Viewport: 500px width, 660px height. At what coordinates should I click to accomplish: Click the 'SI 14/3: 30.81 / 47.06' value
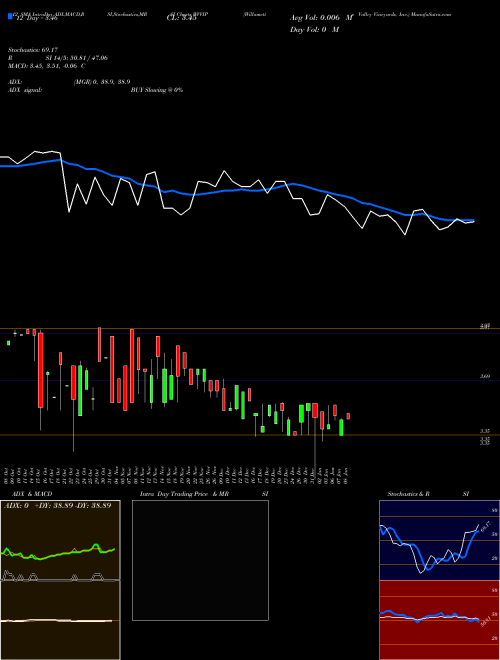click(77, 58)
